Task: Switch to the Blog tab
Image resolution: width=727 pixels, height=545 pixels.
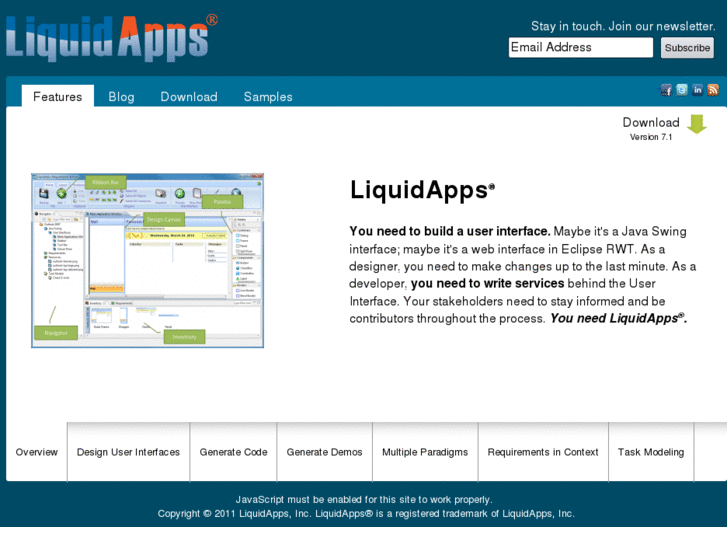Action: pyautogui.click(x=121, y=96)
